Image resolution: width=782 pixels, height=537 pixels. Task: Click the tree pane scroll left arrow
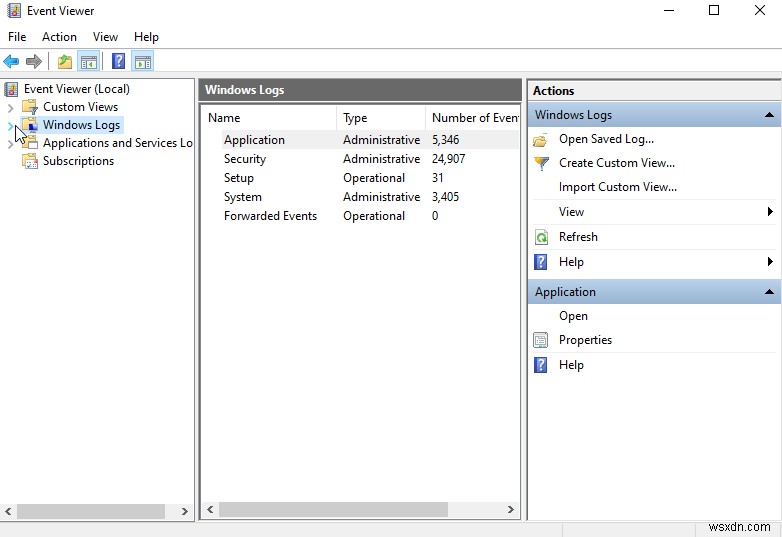pos(8,511)
